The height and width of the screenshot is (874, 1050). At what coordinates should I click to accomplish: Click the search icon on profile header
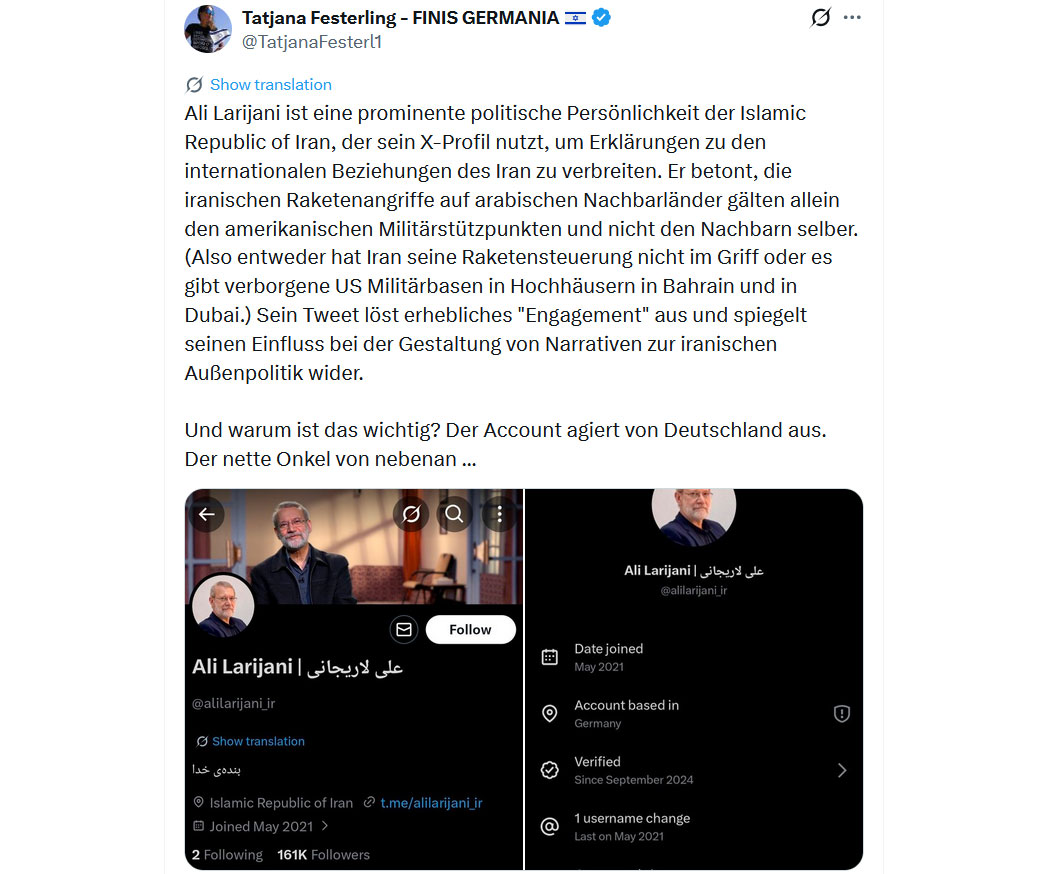coord(454,514)
